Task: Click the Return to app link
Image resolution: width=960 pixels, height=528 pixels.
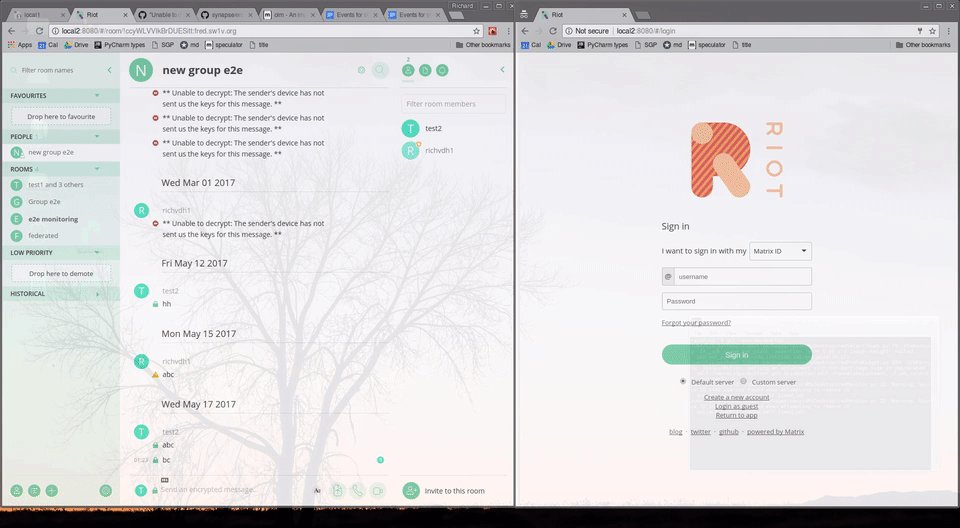Action: point(737,415)
